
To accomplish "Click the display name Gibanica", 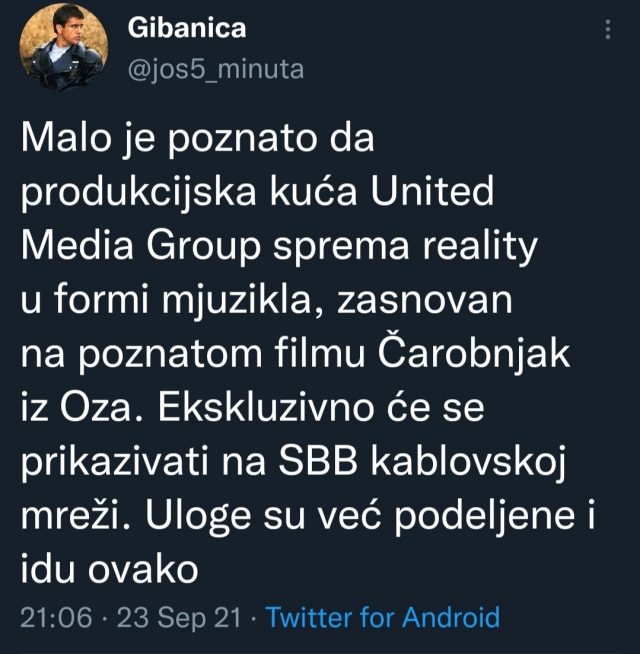I will pyautogui.click(x=187, y=28).
